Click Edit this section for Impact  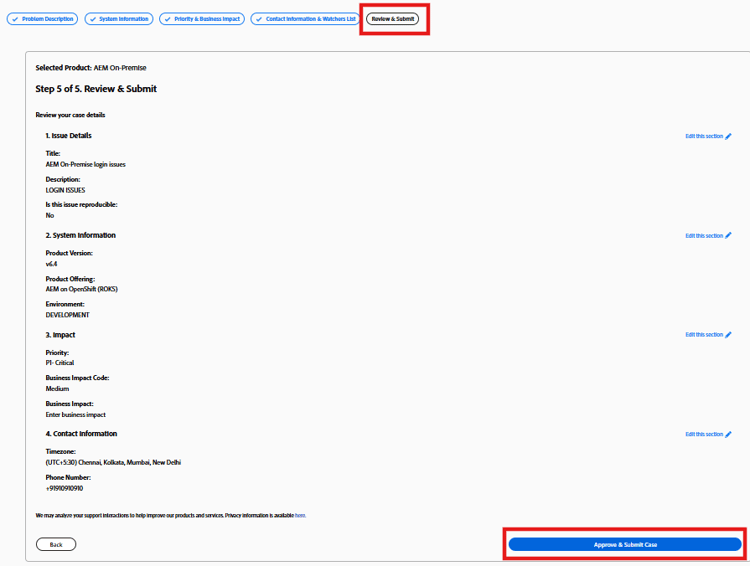[x=704, y=335]
